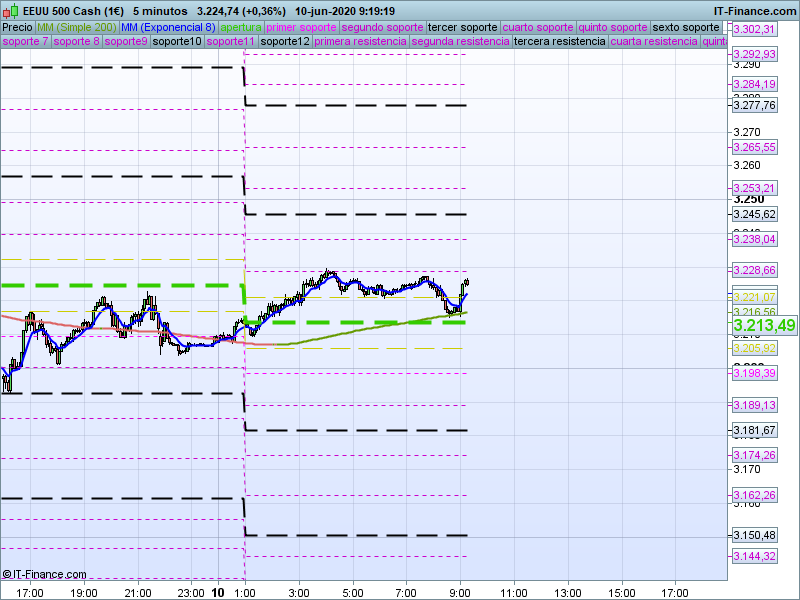Select the Precio indicator label
The image size is (800, 600).
pyautogui.click(x=17, y=27)
